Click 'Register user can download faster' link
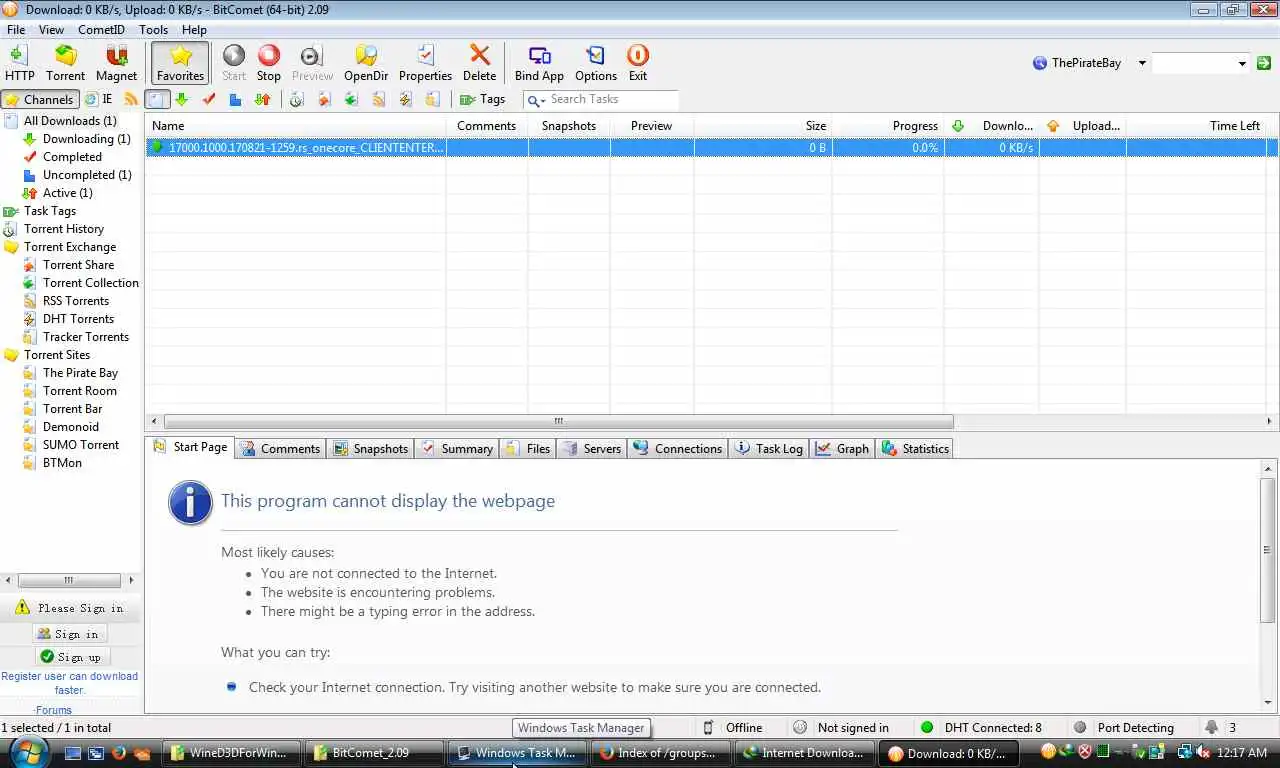Screen dimensions: 1280x768 click(70, 683)
